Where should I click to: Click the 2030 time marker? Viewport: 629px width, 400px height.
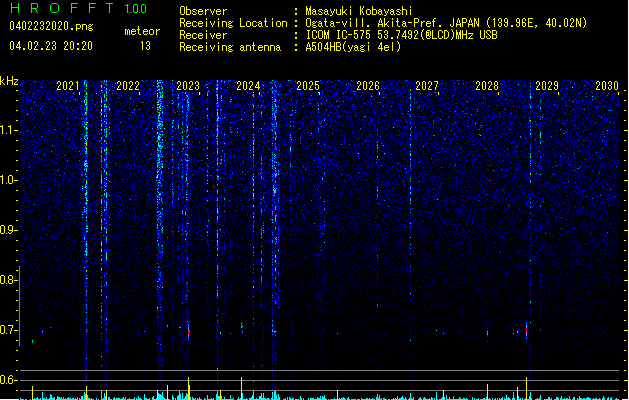[x=607, y=86]
